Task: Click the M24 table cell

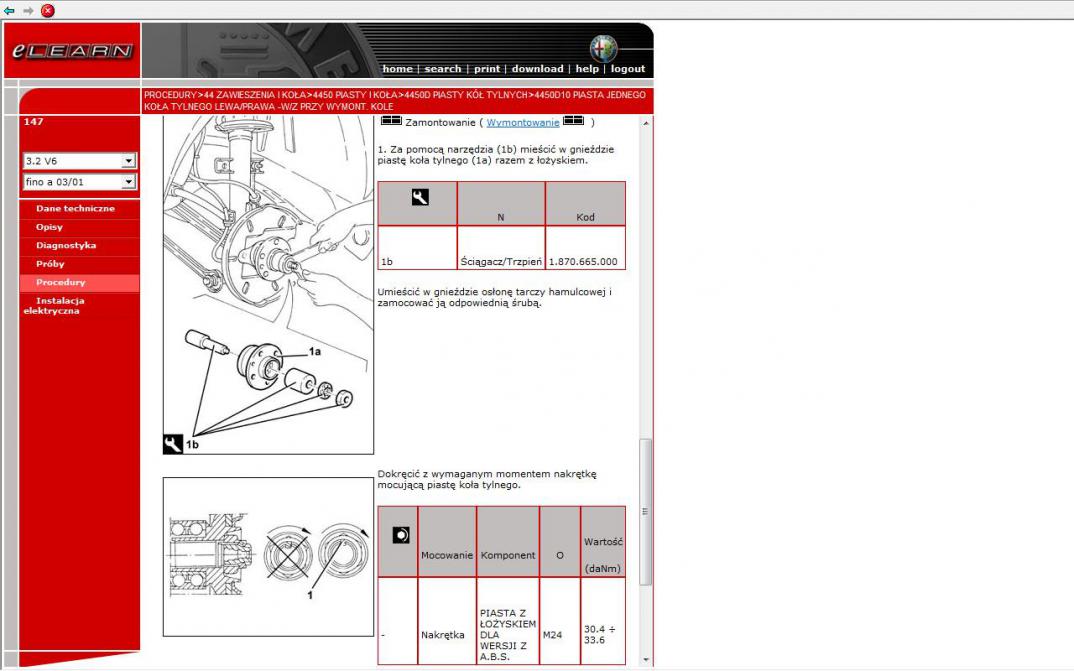Action: pyautogui.click(x=560, y=621)
